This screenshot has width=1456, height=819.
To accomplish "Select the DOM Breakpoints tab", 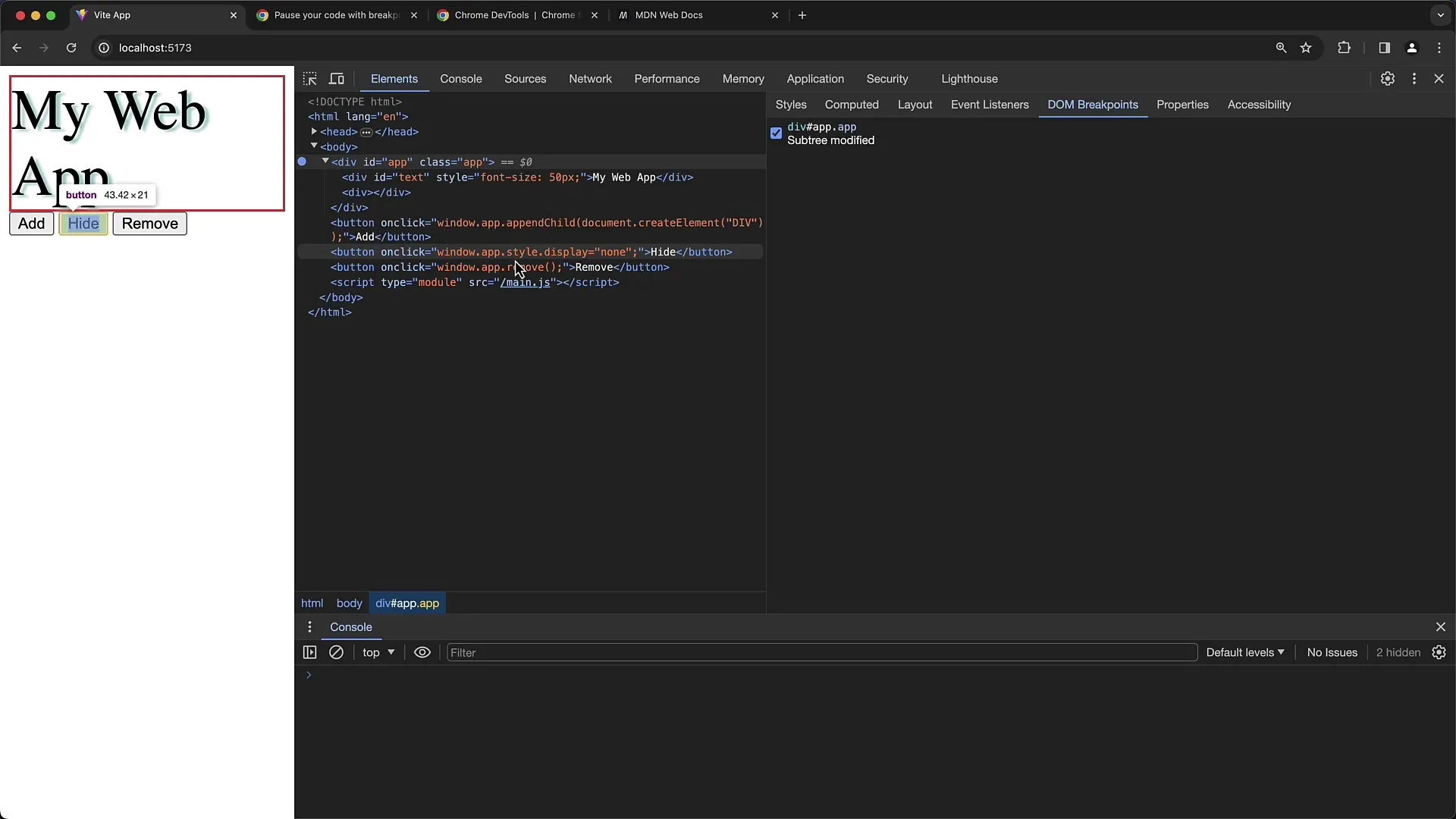I will pos(1093,104).
